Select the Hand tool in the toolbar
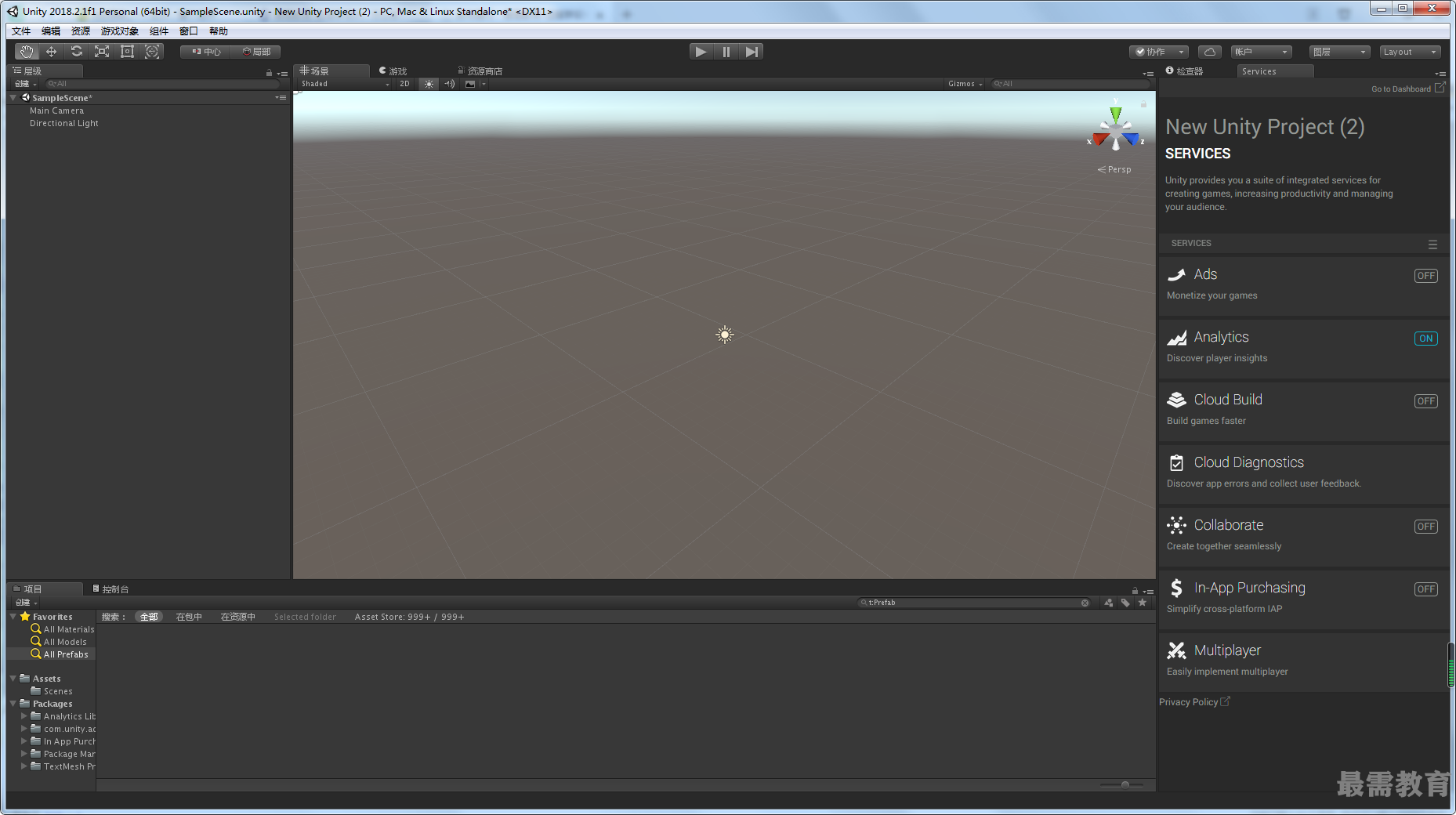The image size is (1456, 815). [27, 52]
